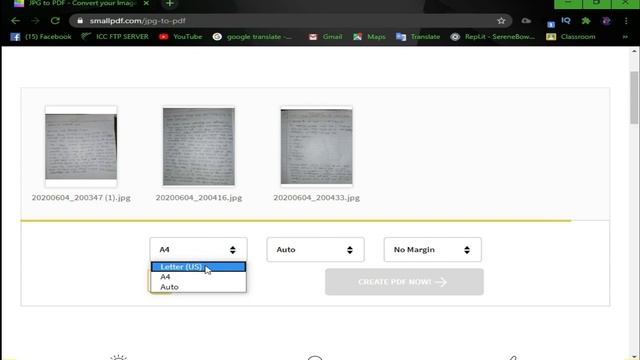The width and height of the screenshot is (640, 360).
Task: Click the CREATE PDF NOW button
Action: (x=404, y=282)
